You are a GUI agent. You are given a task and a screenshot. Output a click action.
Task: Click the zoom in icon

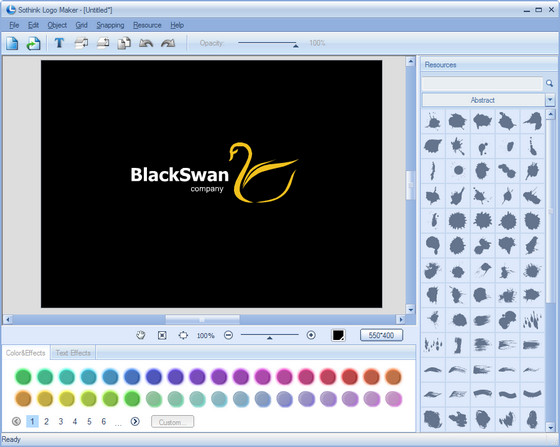pos(311,335)
